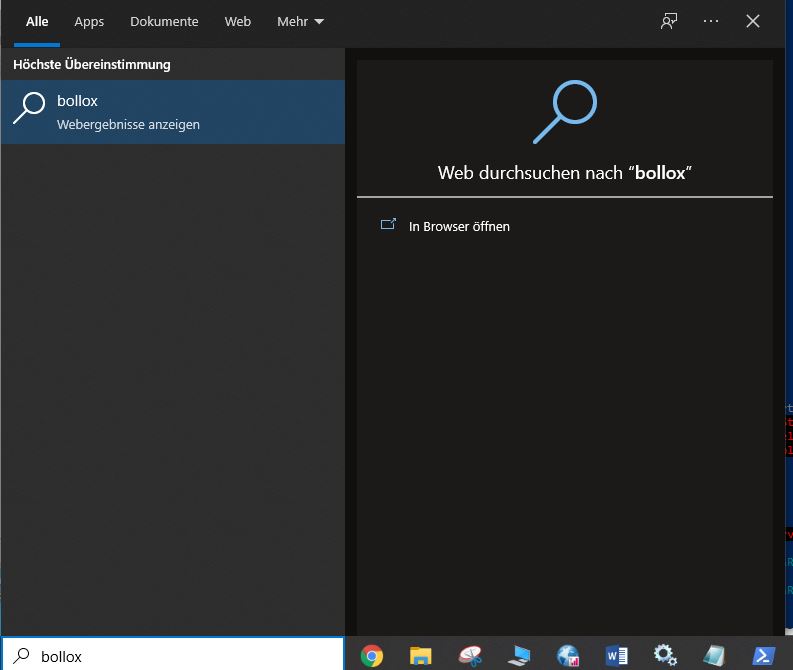Click the magnifier icon in the search box
Image resolution: width=793 pixels, height=670 pixels.
click(21, 656)
